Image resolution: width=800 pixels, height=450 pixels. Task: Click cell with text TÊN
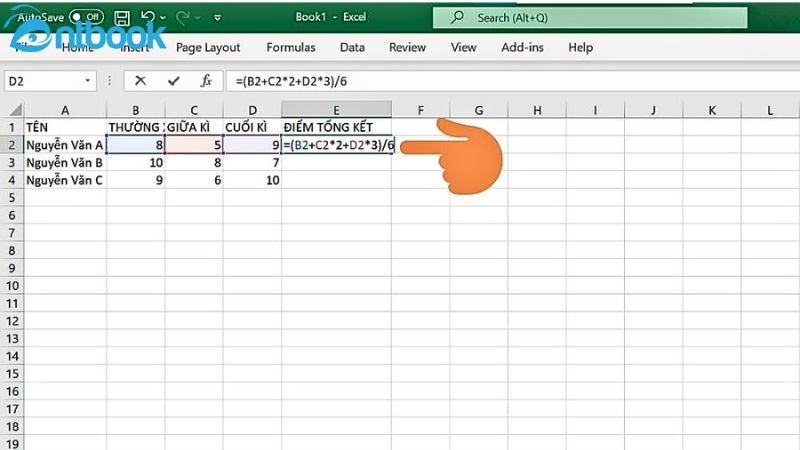click(65, 127)
